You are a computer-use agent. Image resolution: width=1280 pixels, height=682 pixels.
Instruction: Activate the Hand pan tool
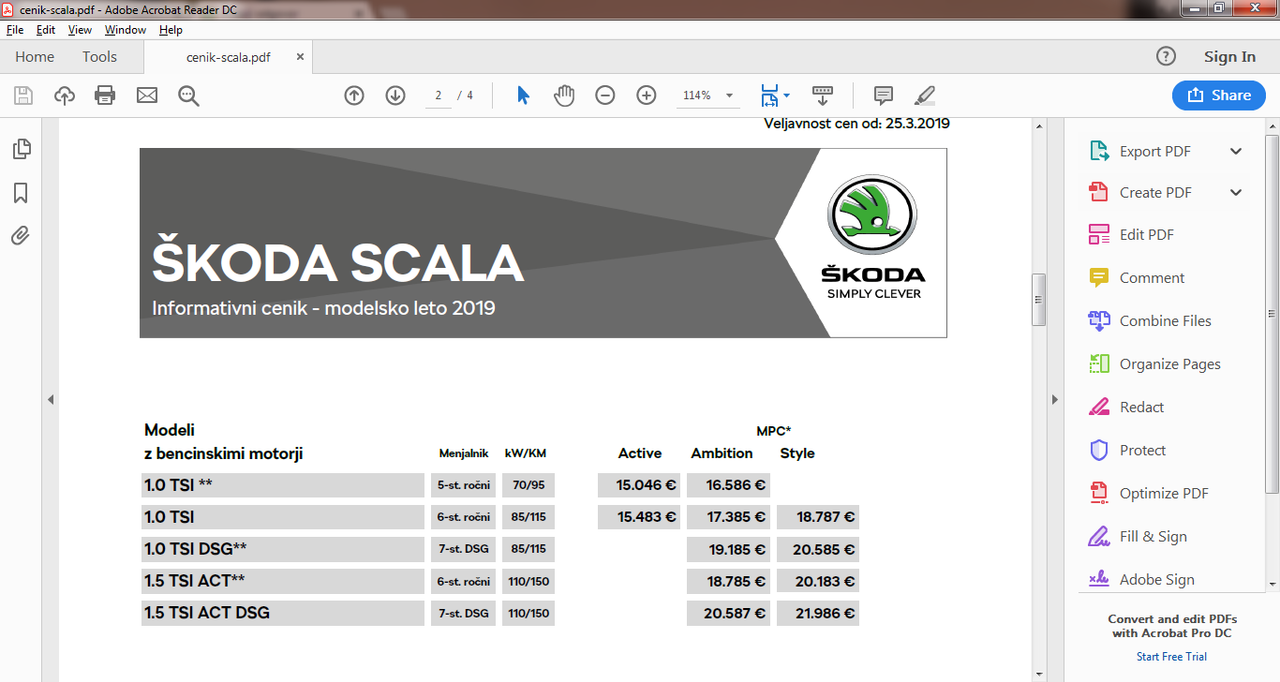(564, 96)
